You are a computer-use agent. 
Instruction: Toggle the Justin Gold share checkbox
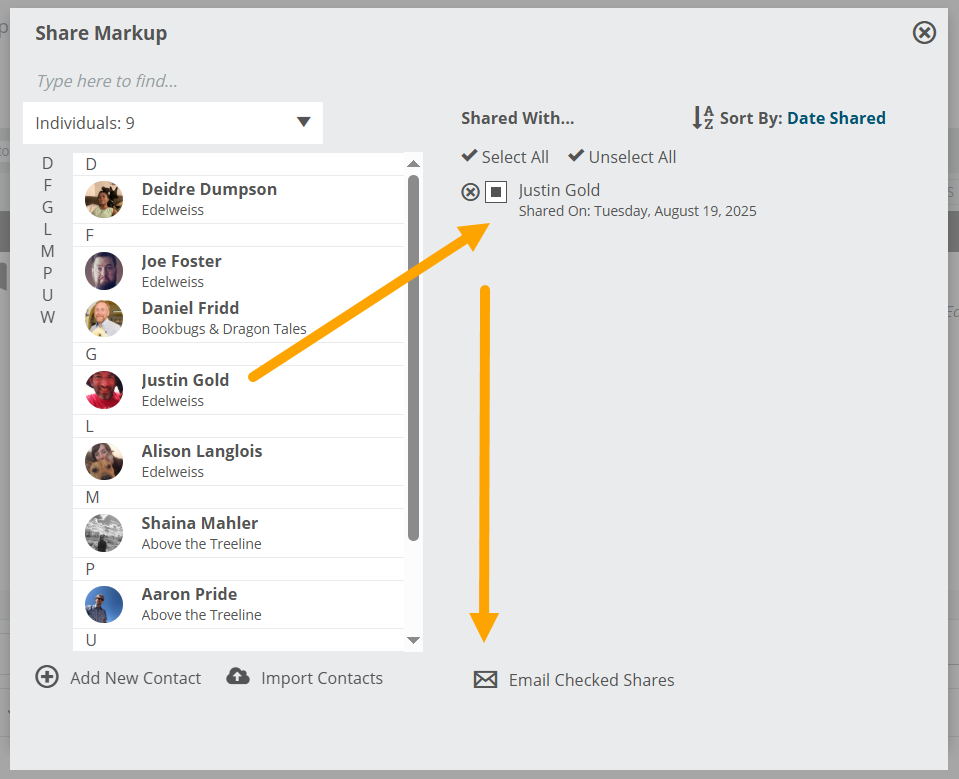[496, 192]
